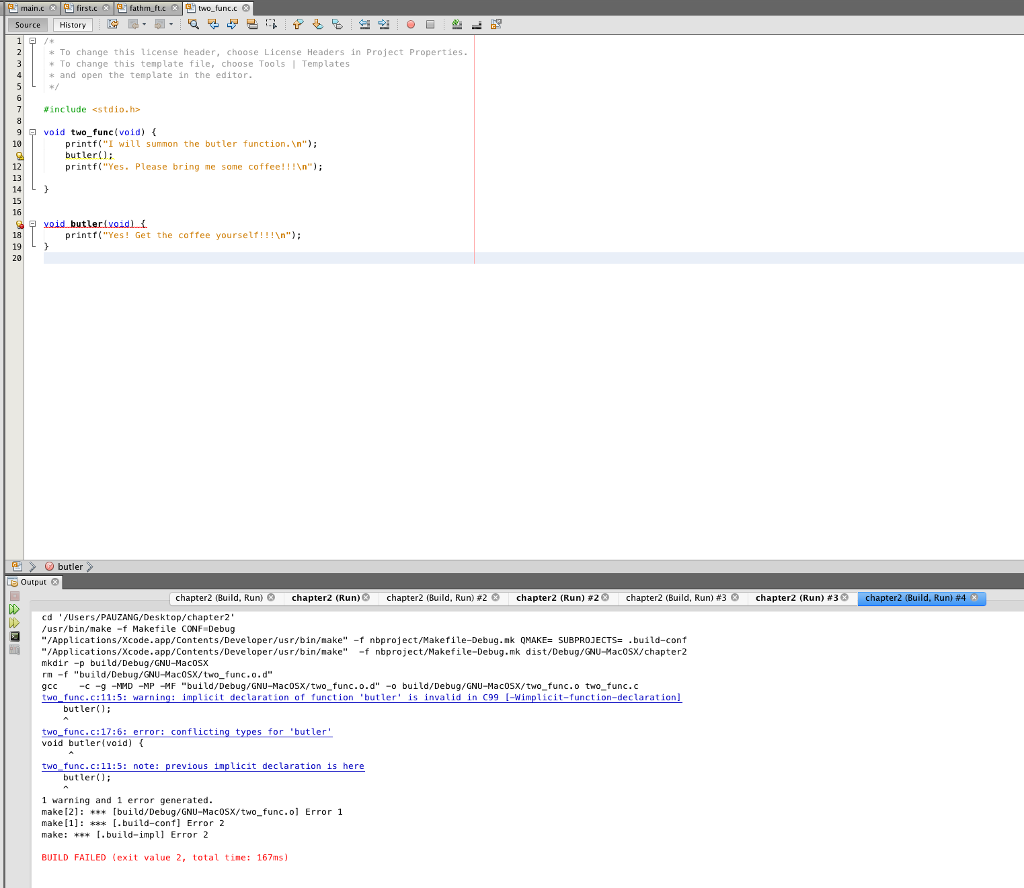1024x888 pixels.
Task: Click implicit declaration warning link two_func.c:11:5
Action: coord(361,697)
